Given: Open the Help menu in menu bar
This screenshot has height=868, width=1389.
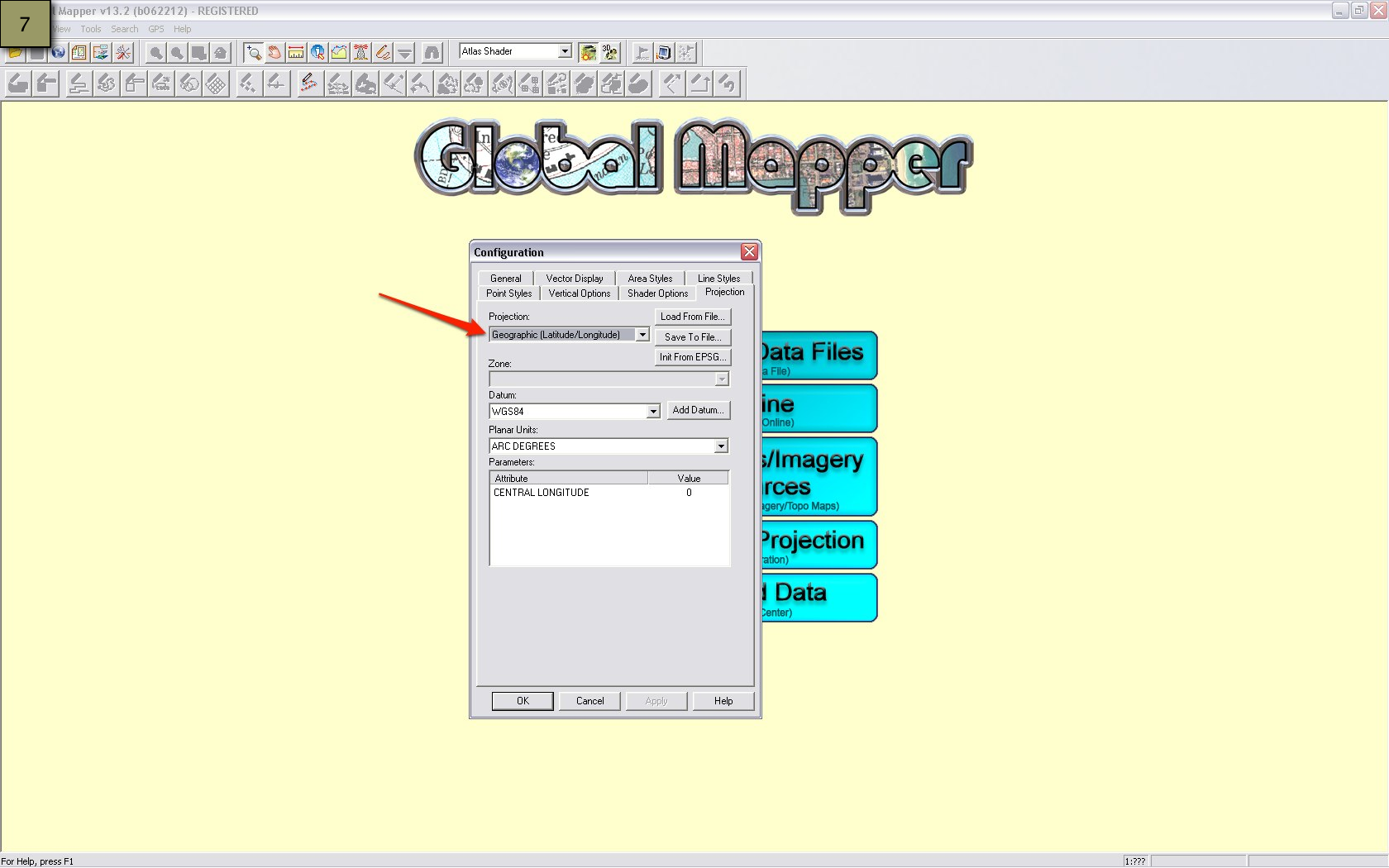Looking at the screenshot, I should coord(182,29).
